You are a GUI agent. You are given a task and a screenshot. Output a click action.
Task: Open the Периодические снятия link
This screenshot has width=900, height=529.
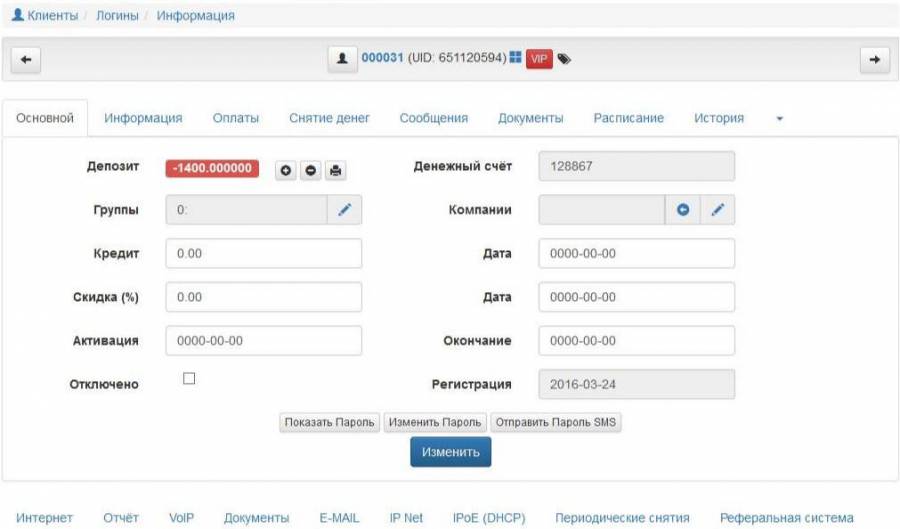pyautogui.click(x=622, y=518)
